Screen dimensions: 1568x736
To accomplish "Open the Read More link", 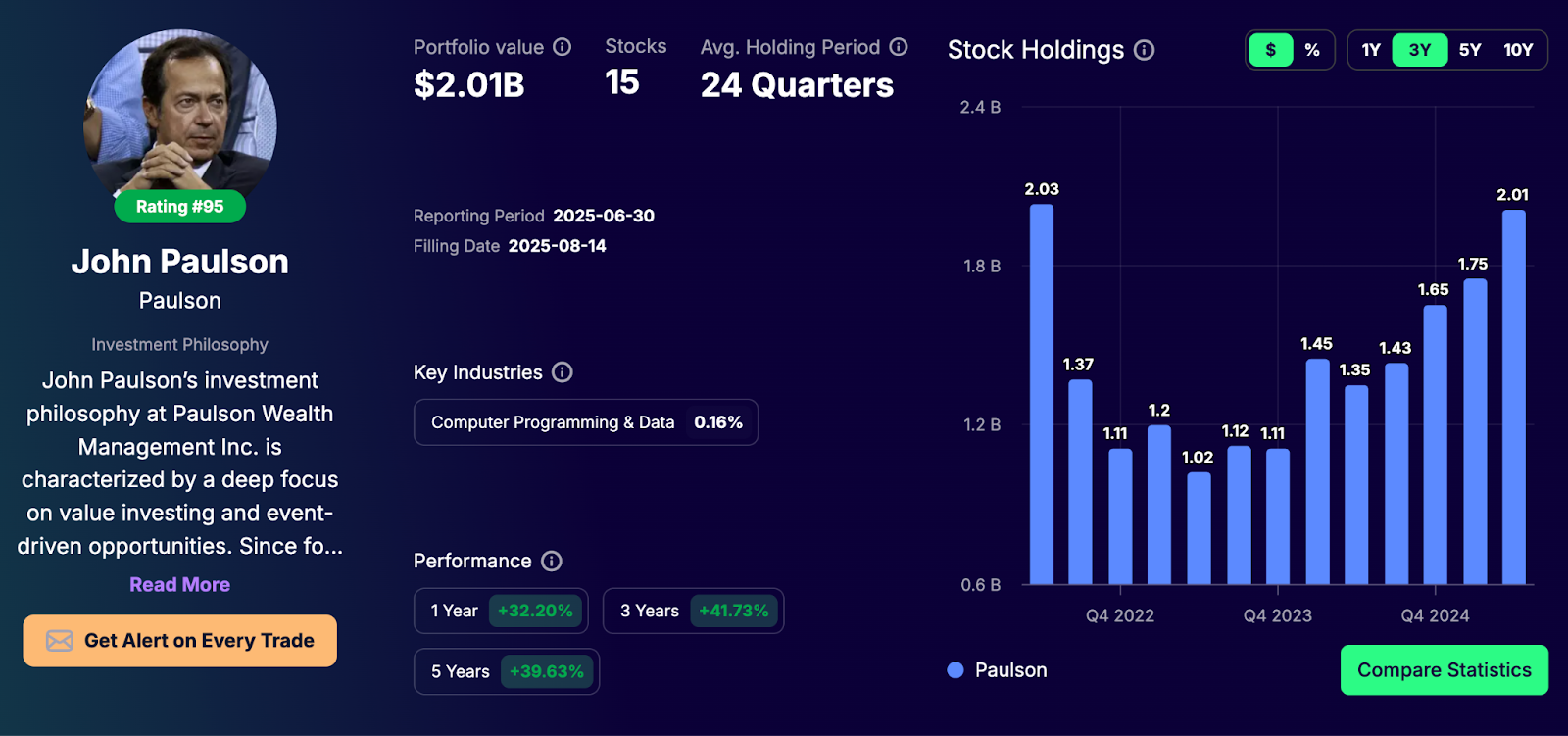I will click(x=180, y=585).
